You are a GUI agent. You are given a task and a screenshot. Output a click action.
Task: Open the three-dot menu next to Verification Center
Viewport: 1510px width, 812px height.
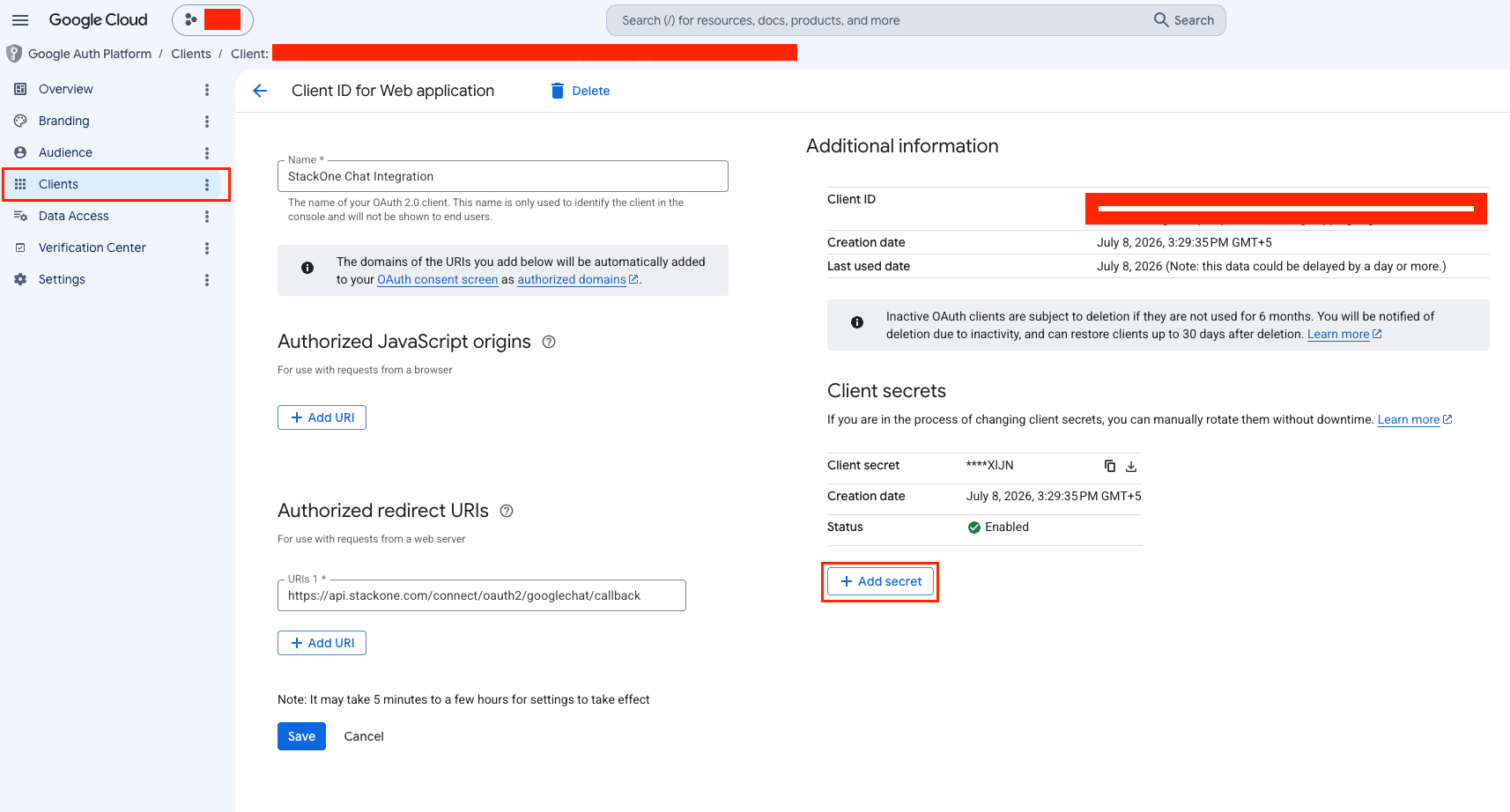tap(207, 248)
